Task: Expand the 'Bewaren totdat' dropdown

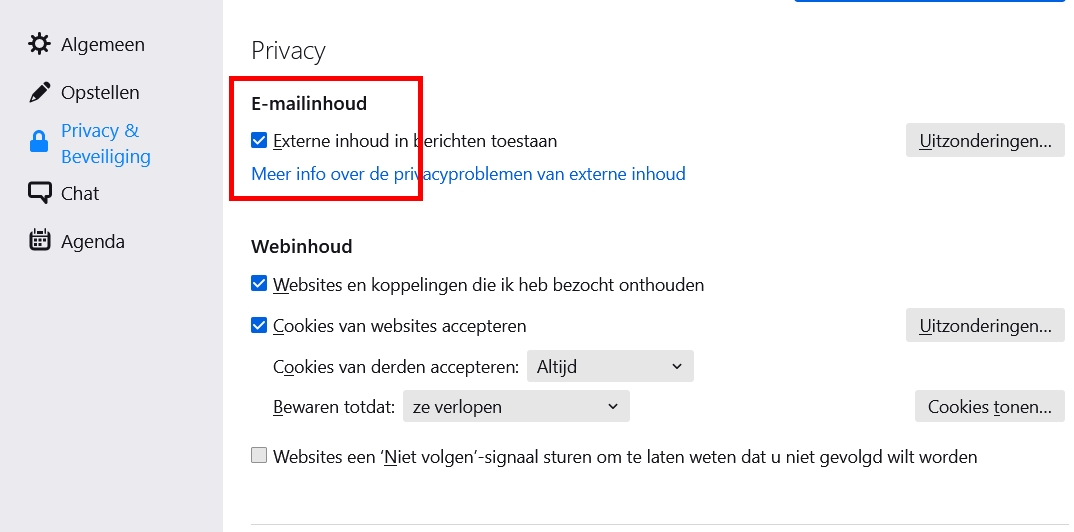Action: click(x=516, y=407)
